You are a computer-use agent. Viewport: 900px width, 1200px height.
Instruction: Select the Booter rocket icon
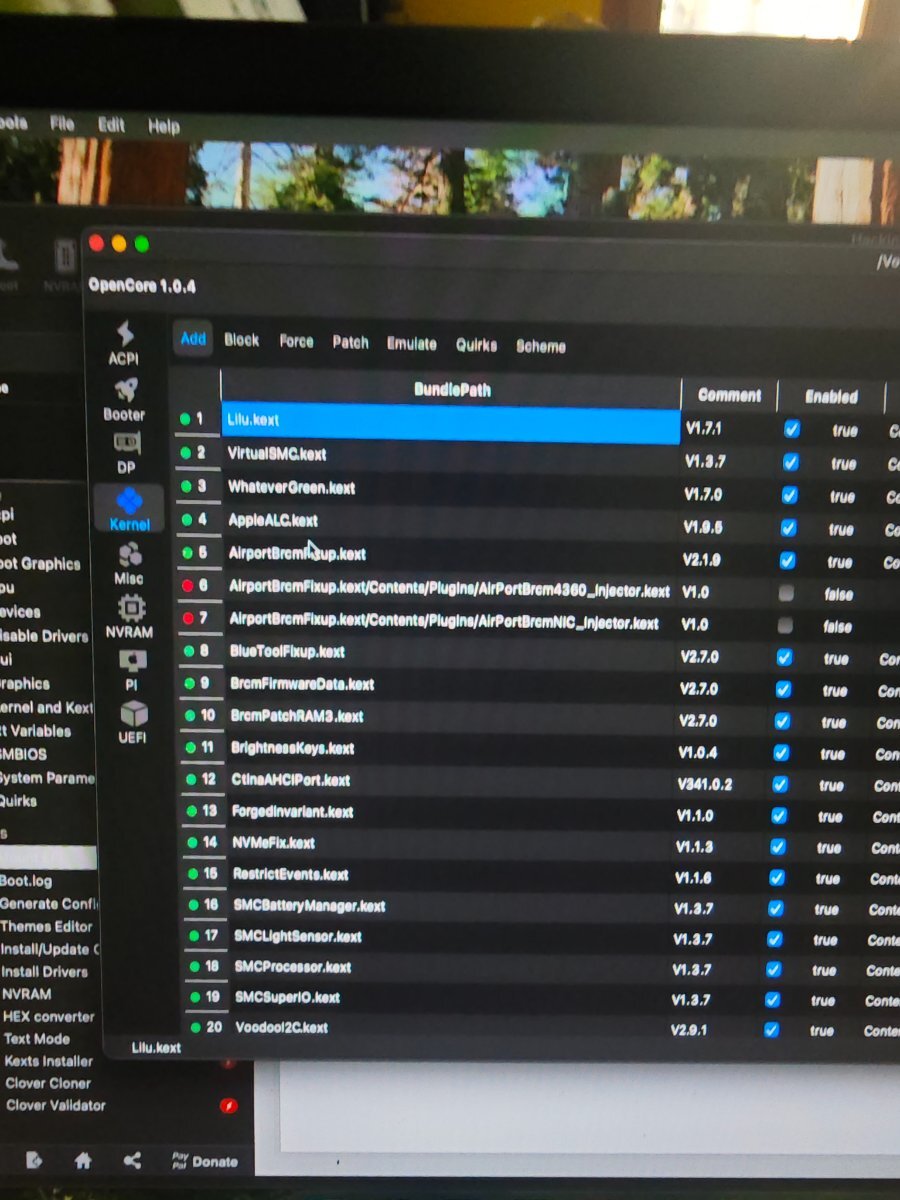point(126,391)
